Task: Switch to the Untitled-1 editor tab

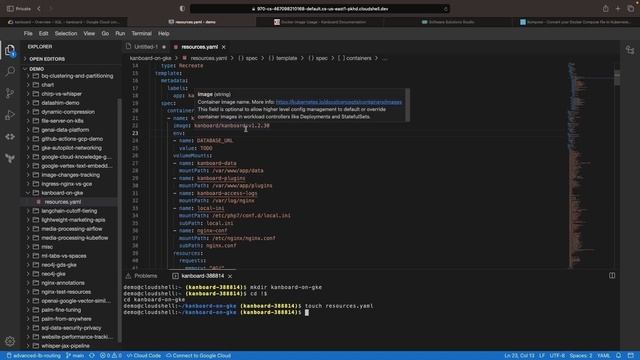Action: tap(146, 47)
